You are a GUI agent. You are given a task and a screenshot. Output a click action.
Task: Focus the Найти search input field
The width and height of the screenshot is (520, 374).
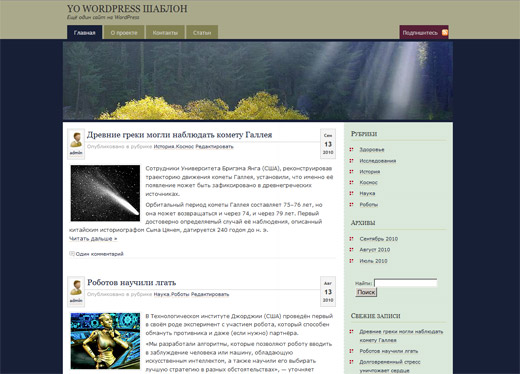pyautogui.click(x=405, y=283)
